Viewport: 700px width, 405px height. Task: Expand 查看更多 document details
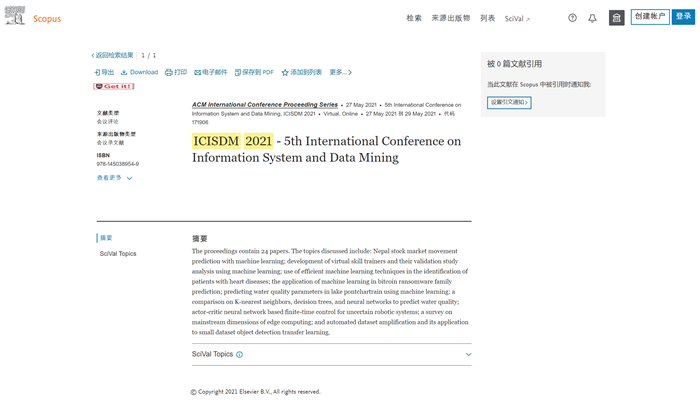tap(114, 178)
